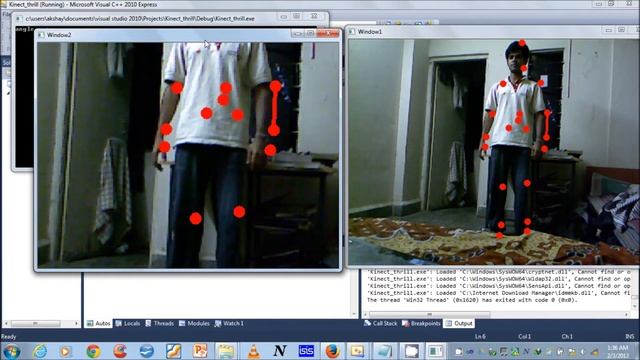
Task: Close Window2 with its red X button
Action: point(328,33)
